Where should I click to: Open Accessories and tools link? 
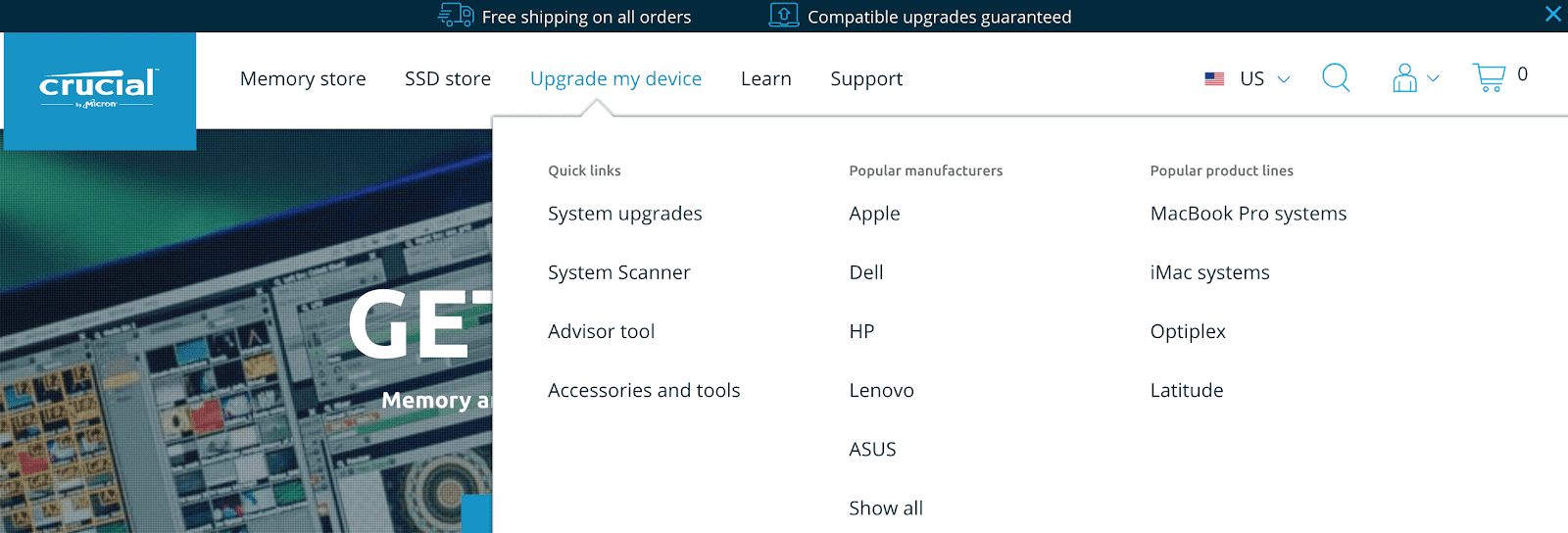(x=644, y=390)
